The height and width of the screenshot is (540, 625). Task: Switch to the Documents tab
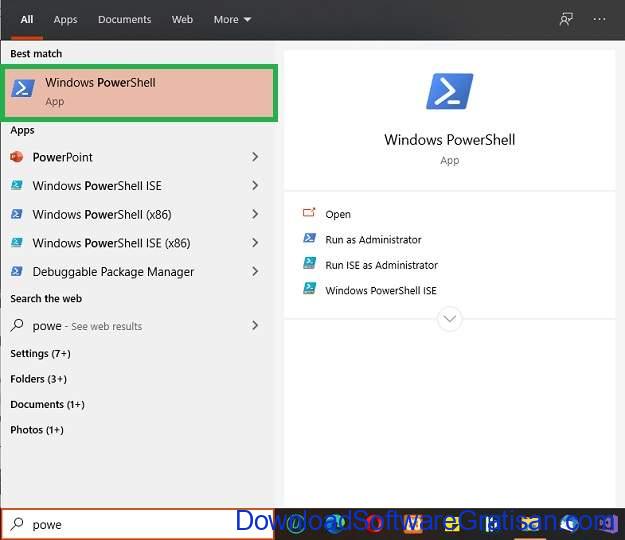[x=124, y=20]
